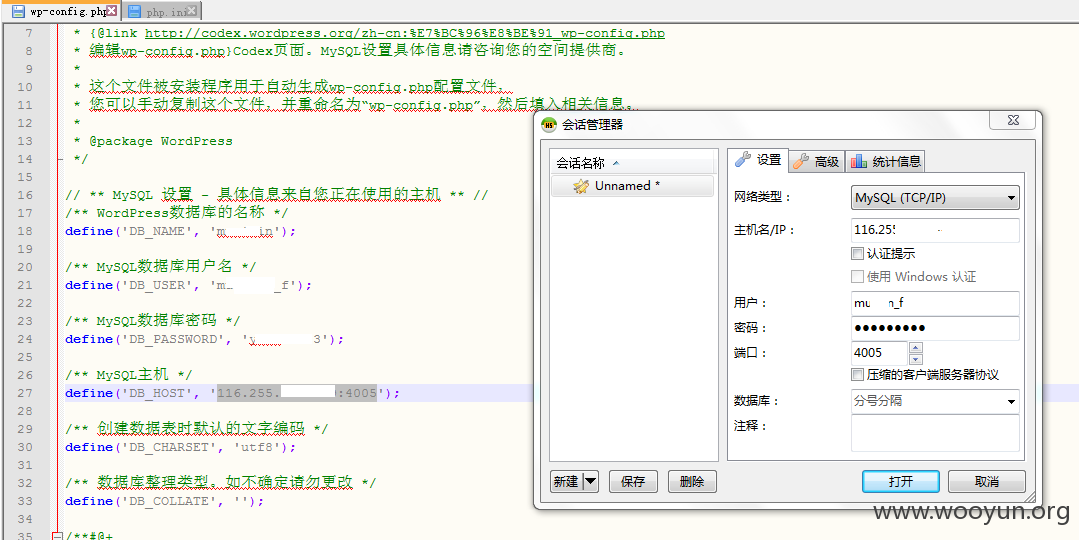Viewport: 1079px width, 540px height.
Task: Select the wp-config.php file tab
Action: click(61, 10)
